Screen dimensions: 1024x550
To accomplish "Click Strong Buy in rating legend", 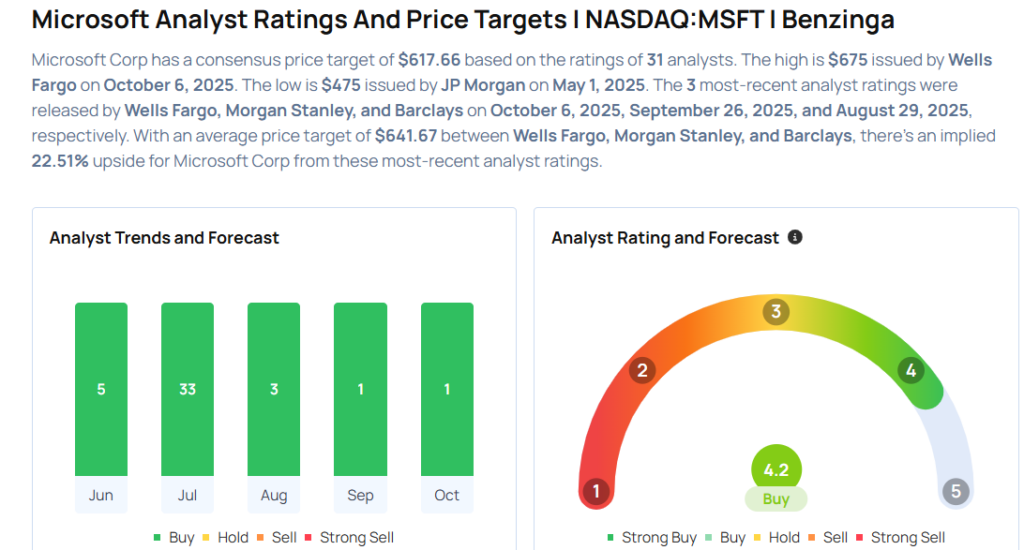I will 650,537.
